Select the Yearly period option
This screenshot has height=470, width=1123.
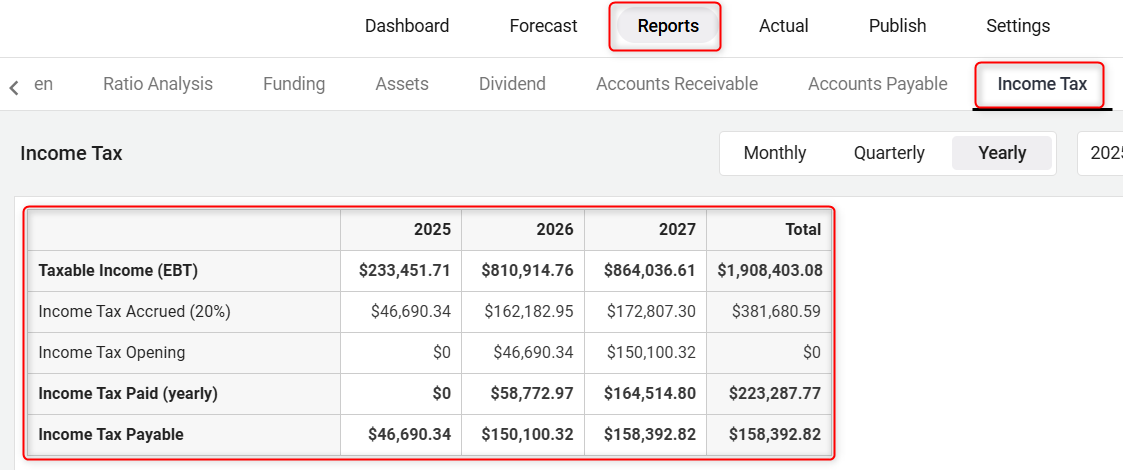coord(1002,153)
